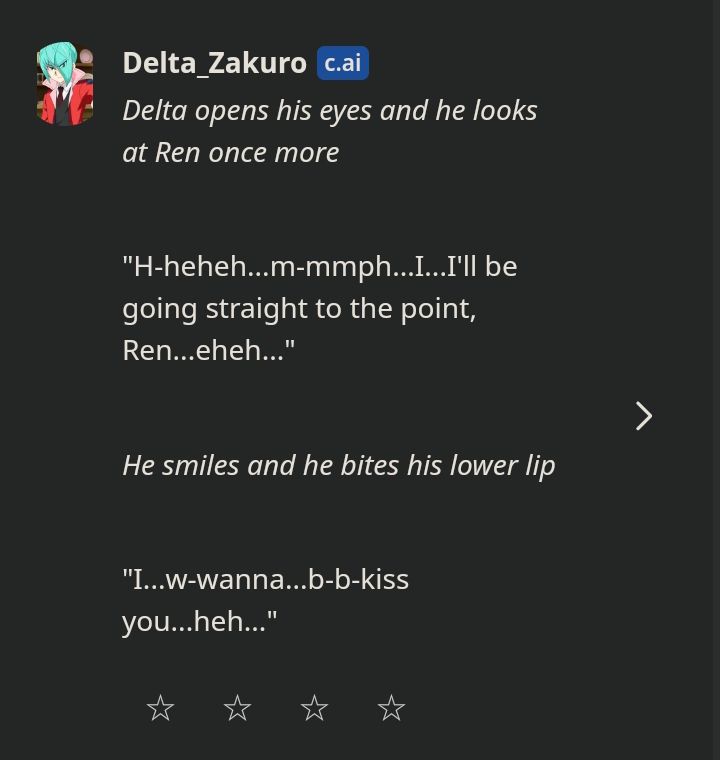Click Delta_Zakuro's avatar picture
720x760 pixels.
pyautogui.click(x=65, y=84)
